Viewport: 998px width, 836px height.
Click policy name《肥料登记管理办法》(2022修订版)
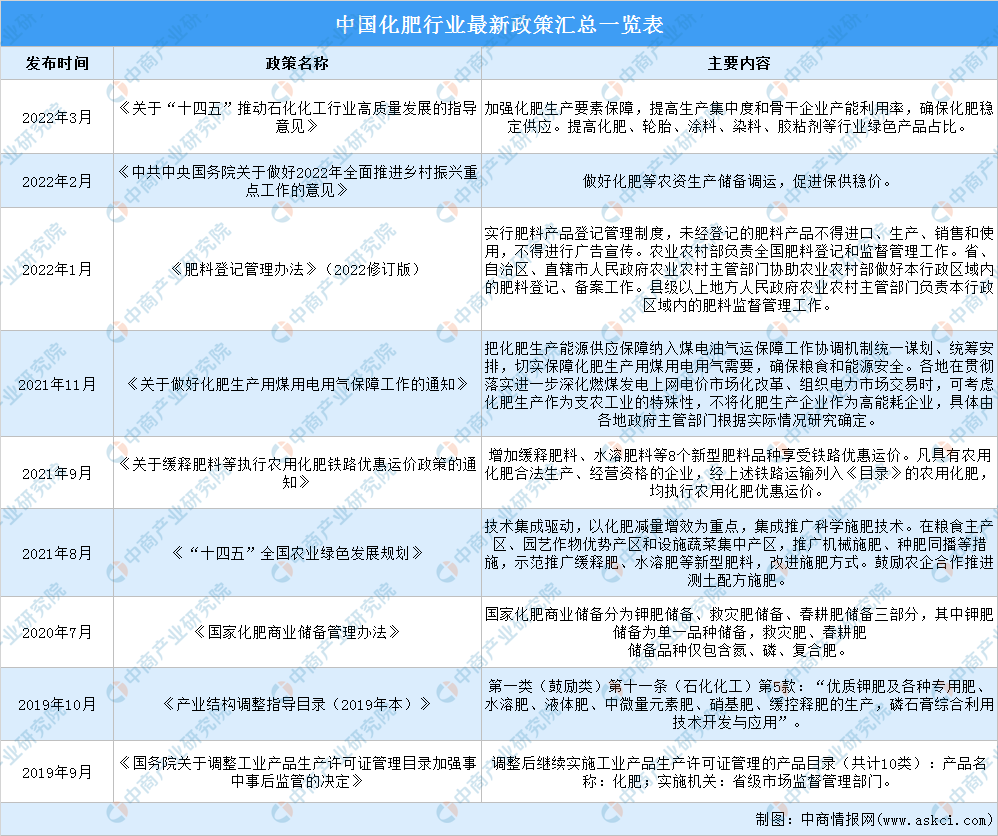click(x=297, y=269)
